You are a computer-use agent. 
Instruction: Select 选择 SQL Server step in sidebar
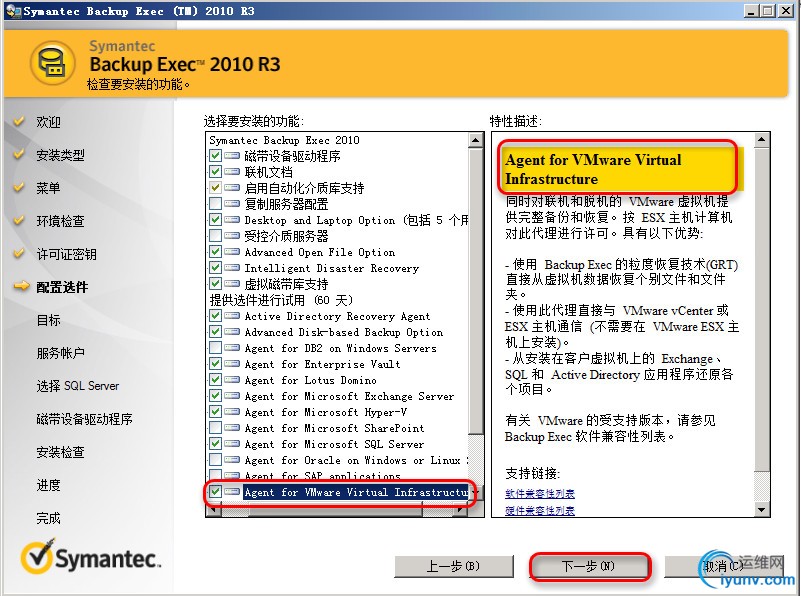click(78, 386)
